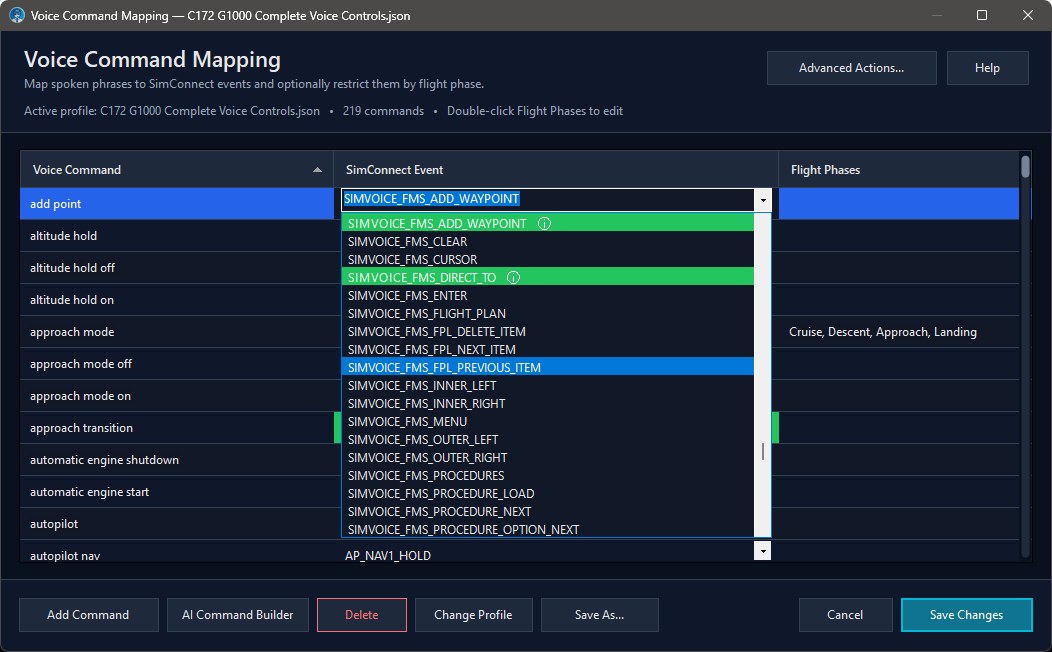Select SIMVOICE_FMS_FLIGHT_PLAN event
This screenshot has height=652, width=1052.
pos(547,314)
